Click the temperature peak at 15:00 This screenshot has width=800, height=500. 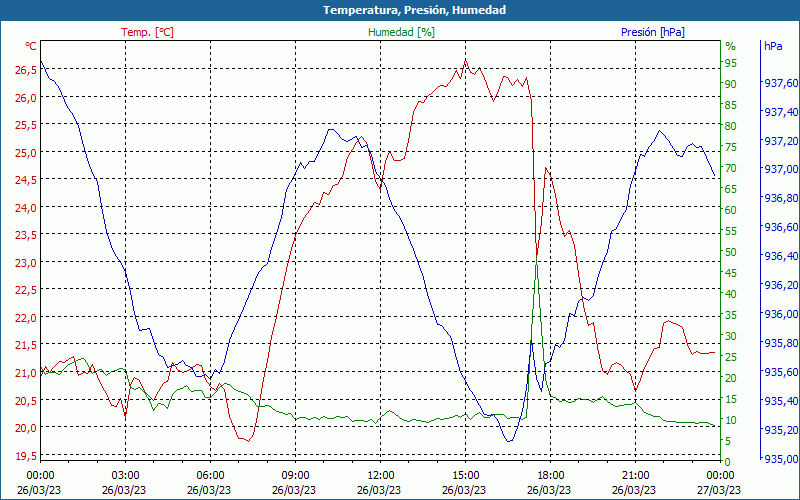pyautogui.click(x=465, y=60)
